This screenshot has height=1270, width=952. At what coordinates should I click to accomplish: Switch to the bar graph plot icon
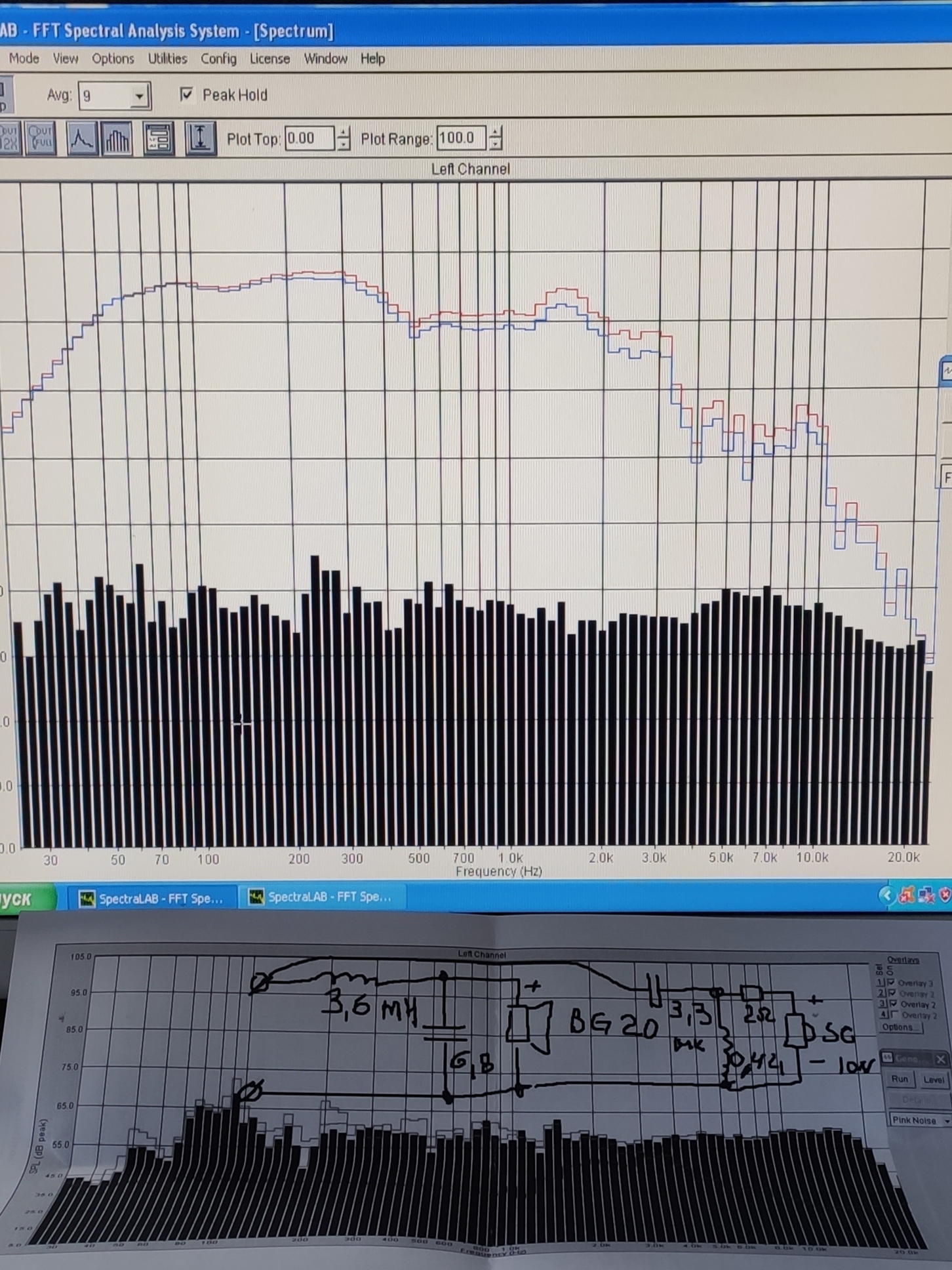[117, 139]
